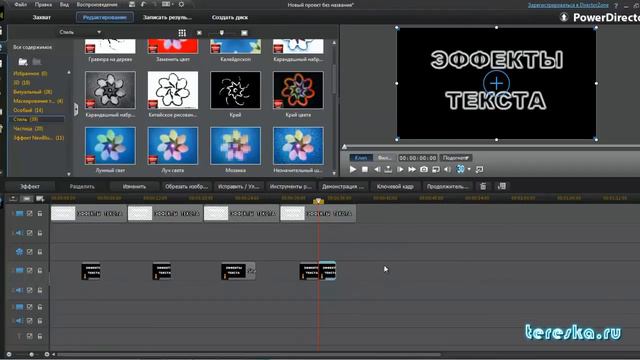Play the preview video

coord(353,169)
